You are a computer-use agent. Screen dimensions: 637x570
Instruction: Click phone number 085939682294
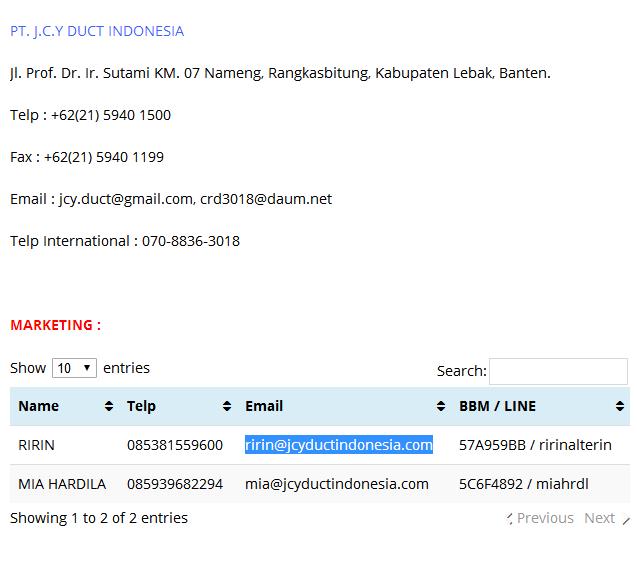click(175, 484)
